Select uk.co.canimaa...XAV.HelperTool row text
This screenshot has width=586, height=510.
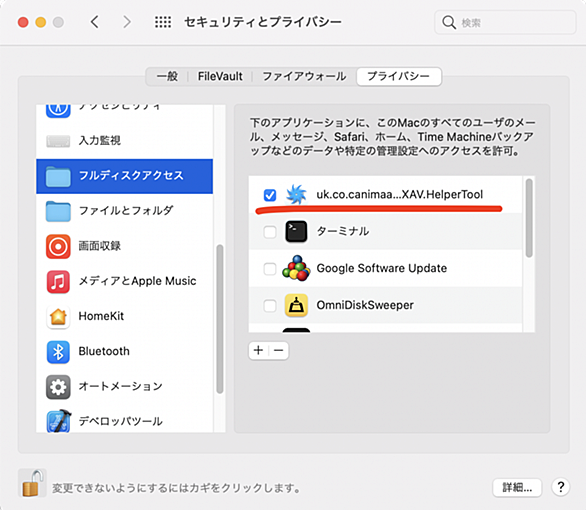pos(400,195)
